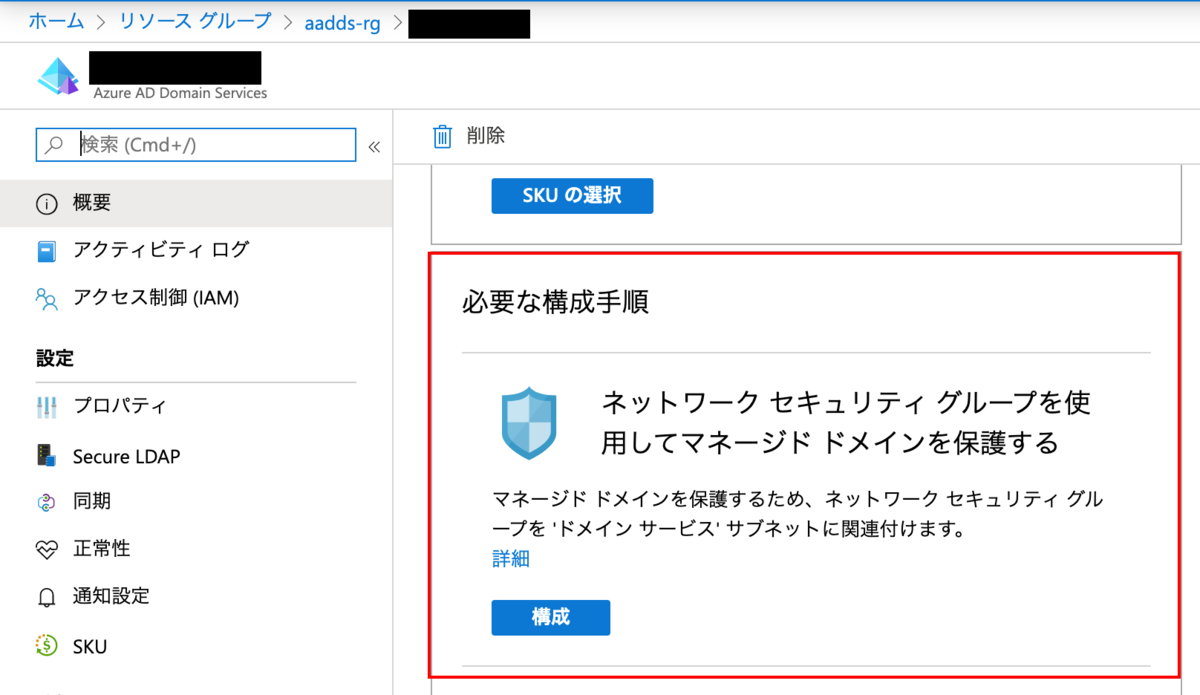Collapse the sidebar with double chevron
Image resolution: width=1200 pixels, height=695 pixels.
click(375, 146)
